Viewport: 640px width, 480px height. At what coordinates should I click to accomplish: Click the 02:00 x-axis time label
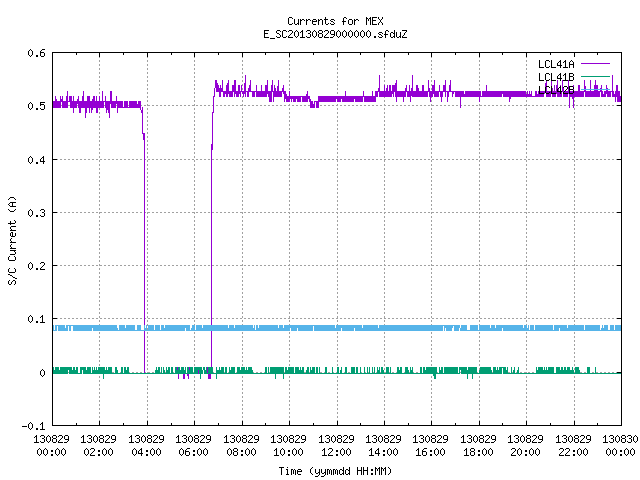coord(98,452)
